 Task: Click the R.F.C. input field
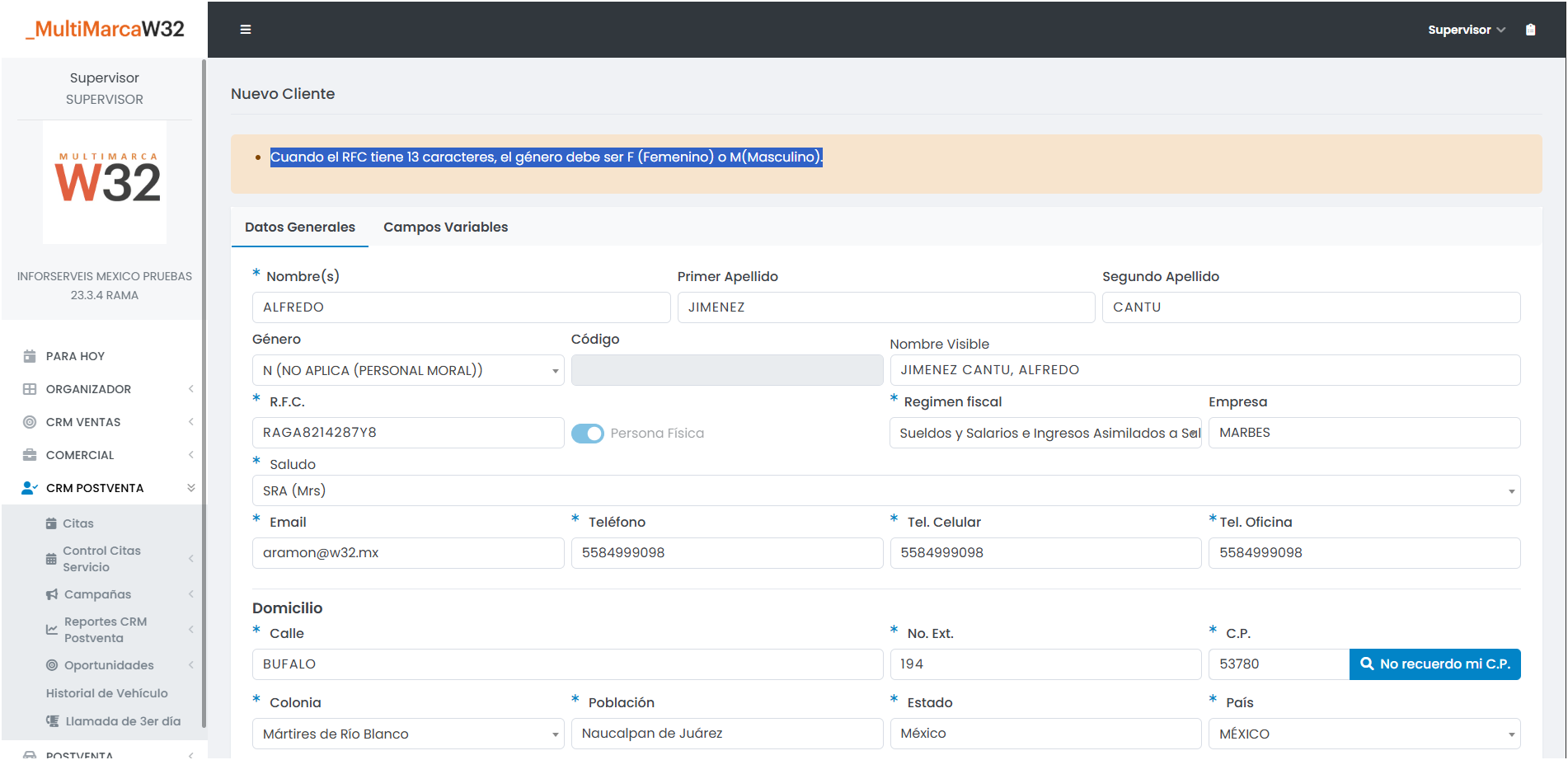pos(407,433)
